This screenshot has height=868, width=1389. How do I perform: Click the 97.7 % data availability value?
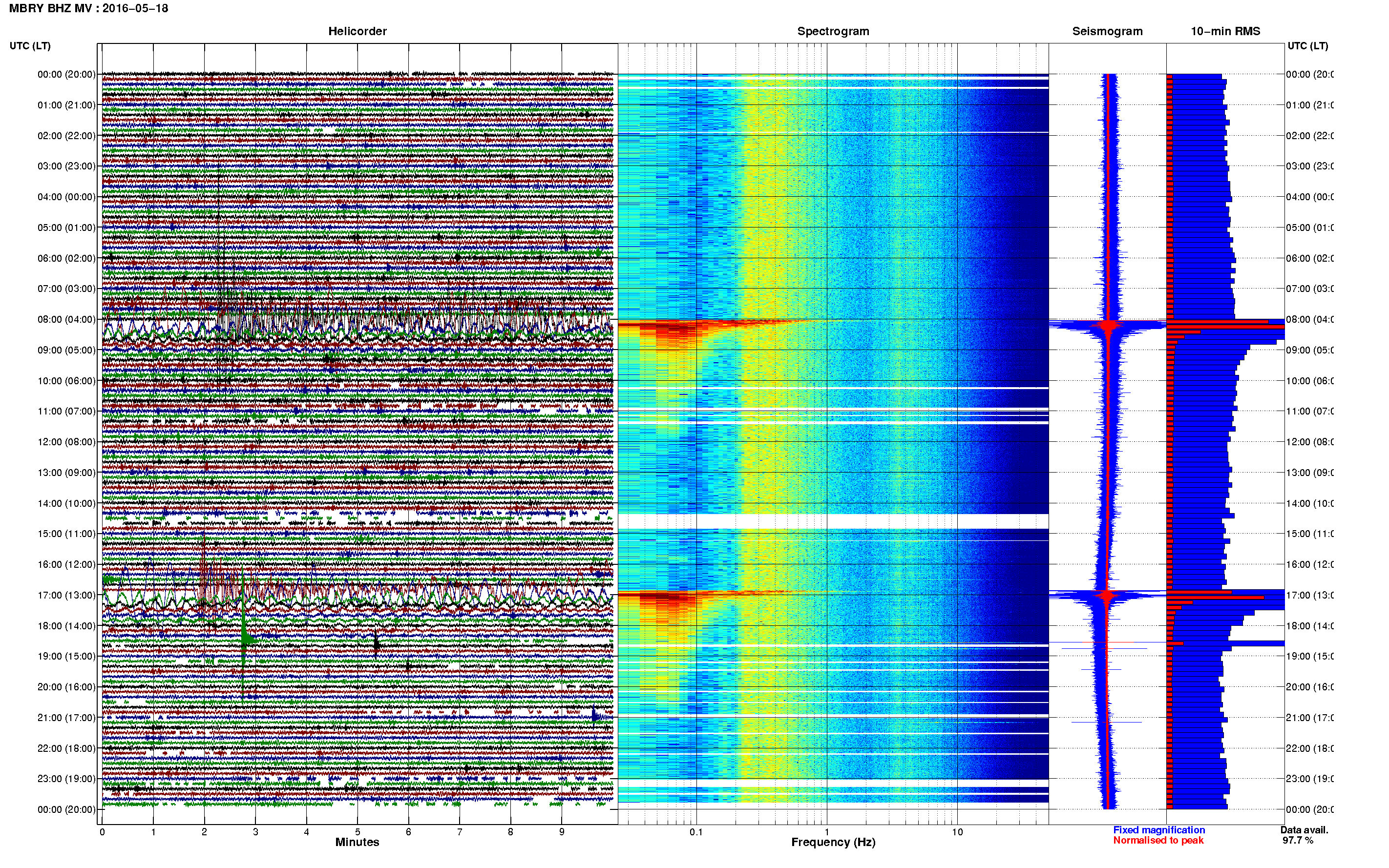point(1298,841)
